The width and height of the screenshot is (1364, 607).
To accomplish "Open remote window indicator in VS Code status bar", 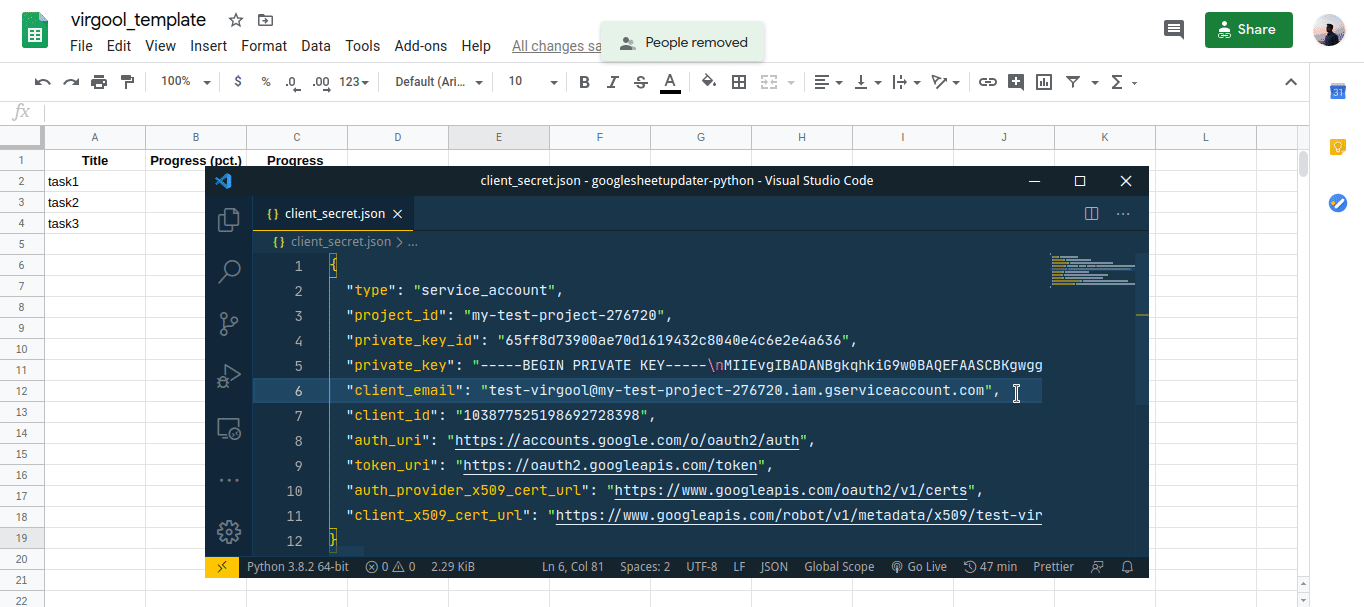I will [x=222, y=567].
